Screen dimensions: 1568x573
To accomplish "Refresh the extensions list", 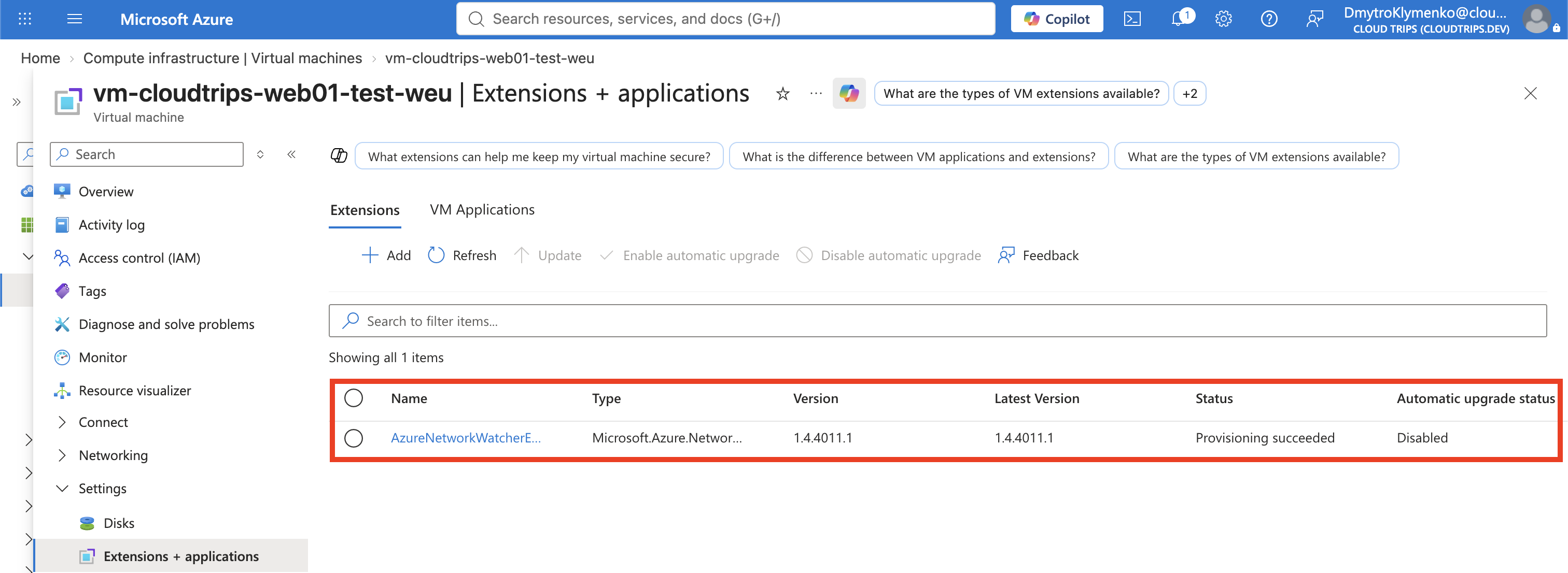I will click(x=462, y=255).
